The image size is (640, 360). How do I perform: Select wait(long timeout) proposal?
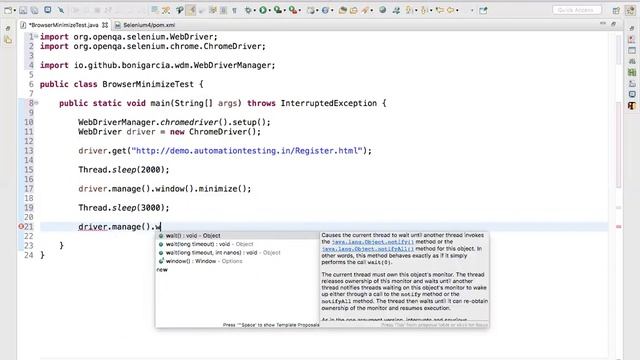237,244
